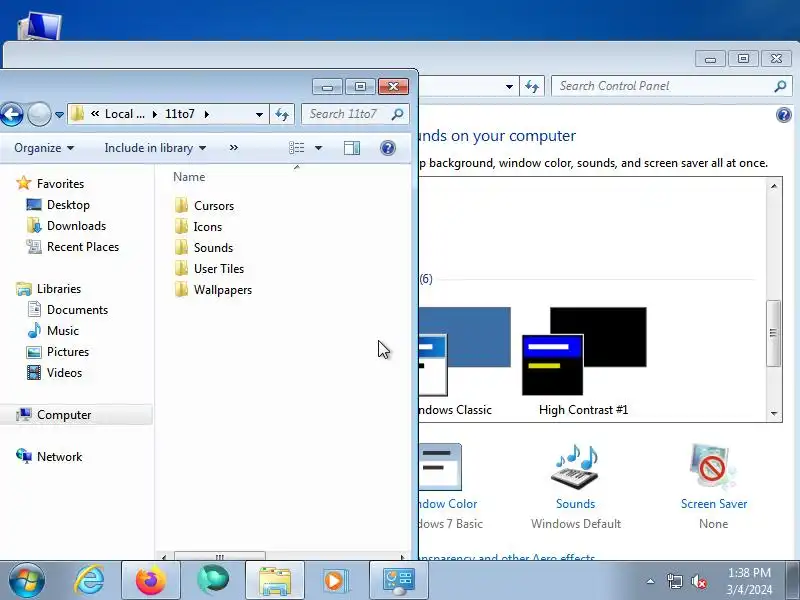800x600 pixels.
Task: Open the Music library
Action: click(x=53, y=331)
